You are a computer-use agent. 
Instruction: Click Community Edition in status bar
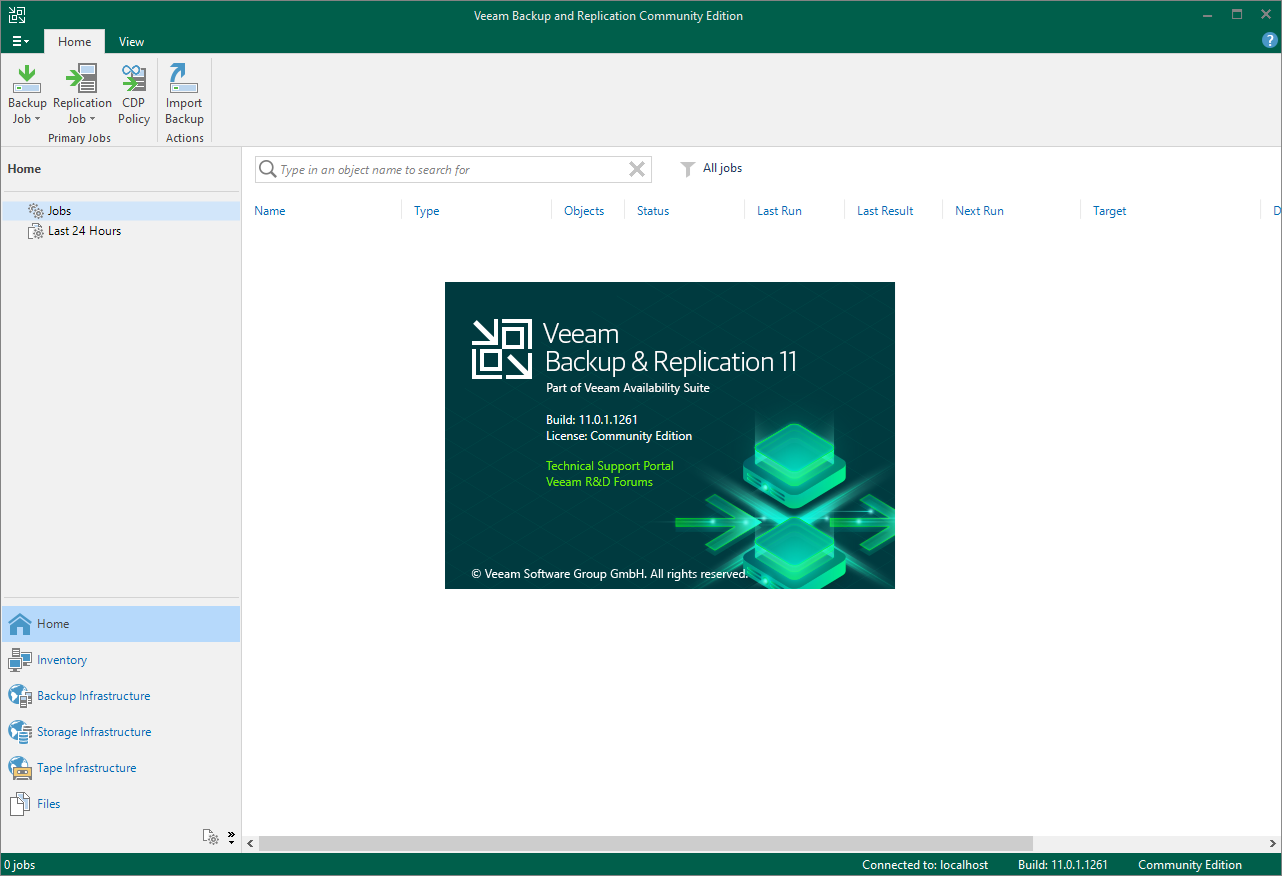1190,865
